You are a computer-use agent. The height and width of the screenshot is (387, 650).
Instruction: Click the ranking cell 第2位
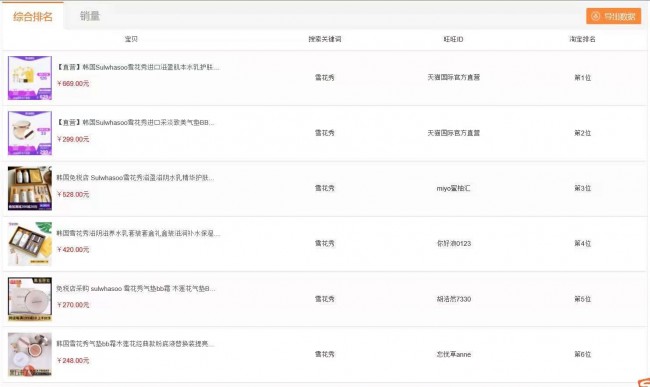pos(582,133)
